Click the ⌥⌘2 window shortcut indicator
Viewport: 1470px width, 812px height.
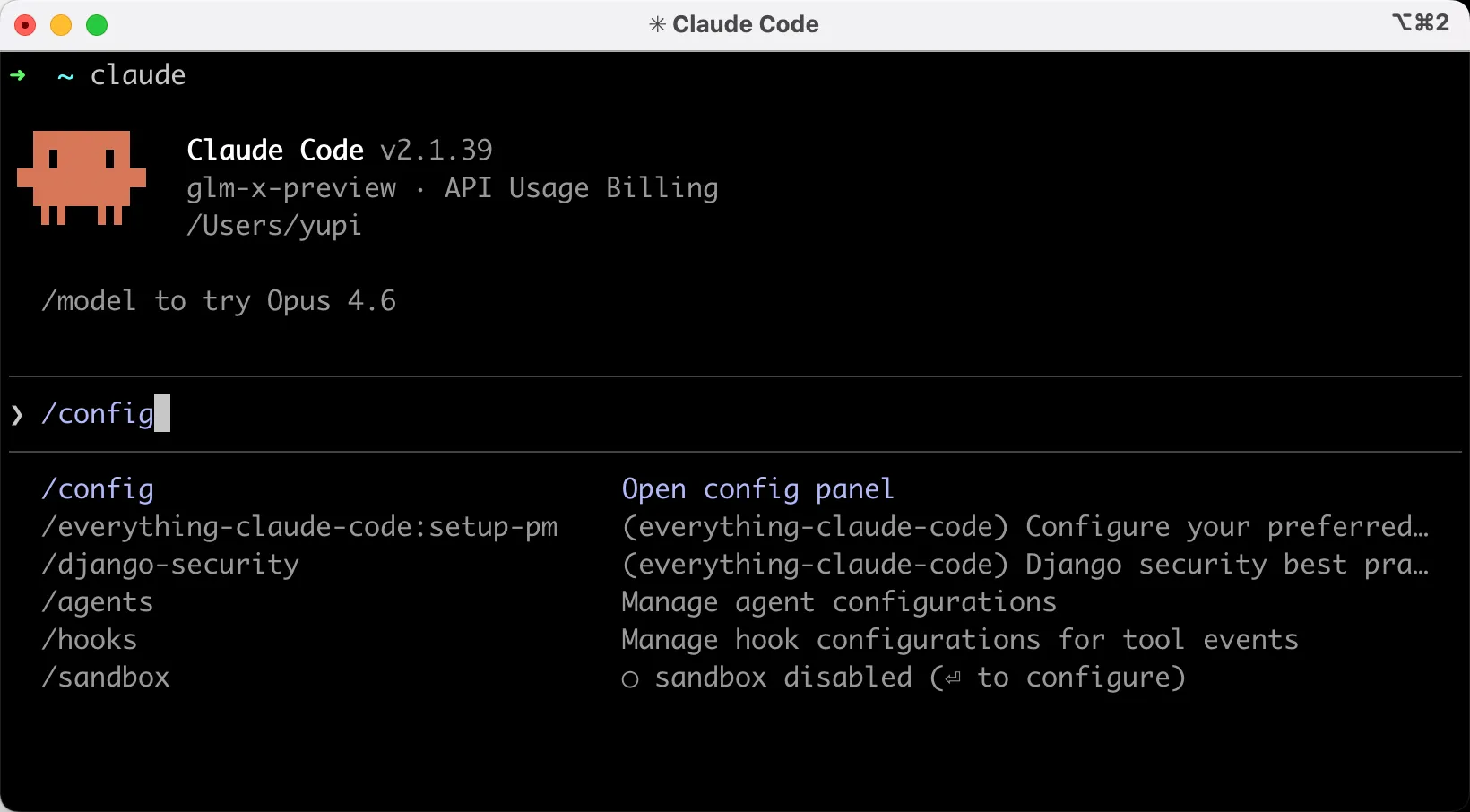pyautogui.click(x=1421, y=22)
